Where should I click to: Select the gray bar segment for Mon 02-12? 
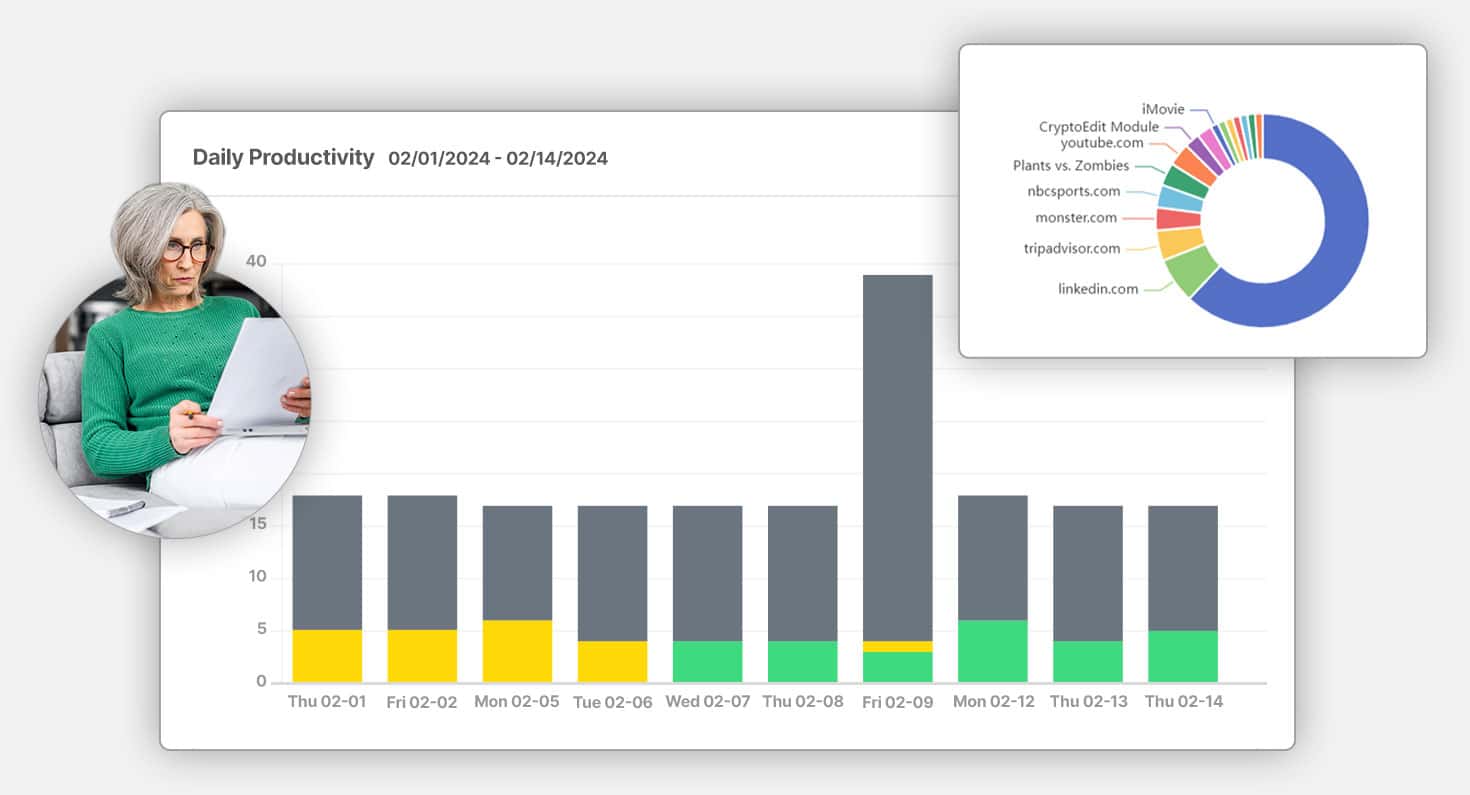click(992, 558)
